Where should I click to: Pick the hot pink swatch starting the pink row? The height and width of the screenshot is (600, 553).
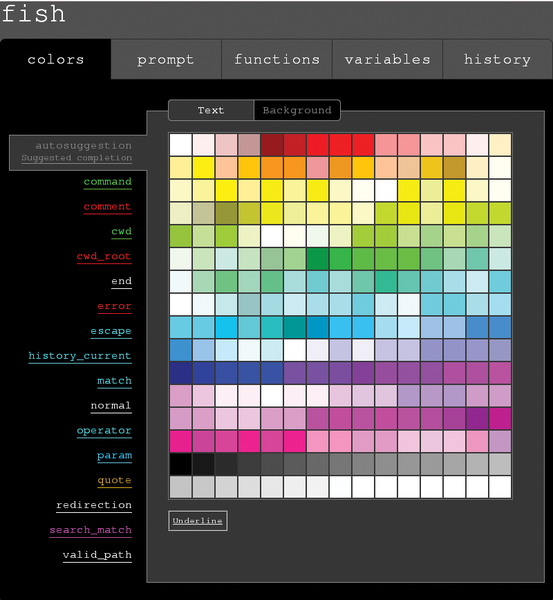181,442
